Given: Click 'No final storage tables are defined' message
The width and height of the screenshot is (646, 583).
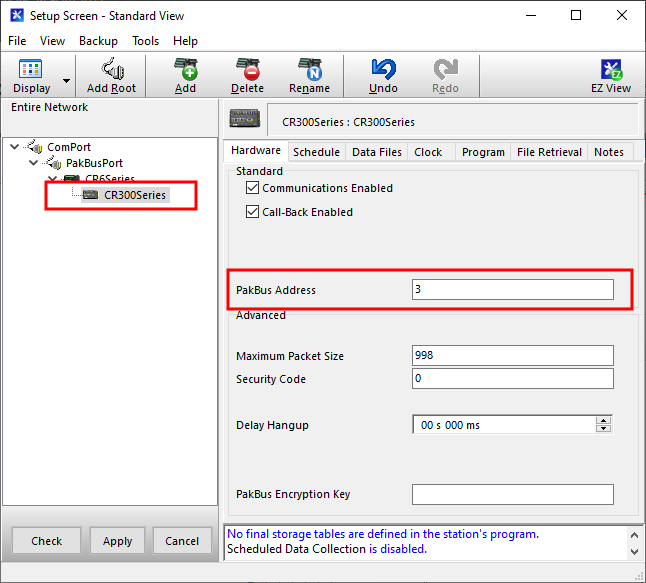Looking at the screenshot, I should click(x=383, y=534).
